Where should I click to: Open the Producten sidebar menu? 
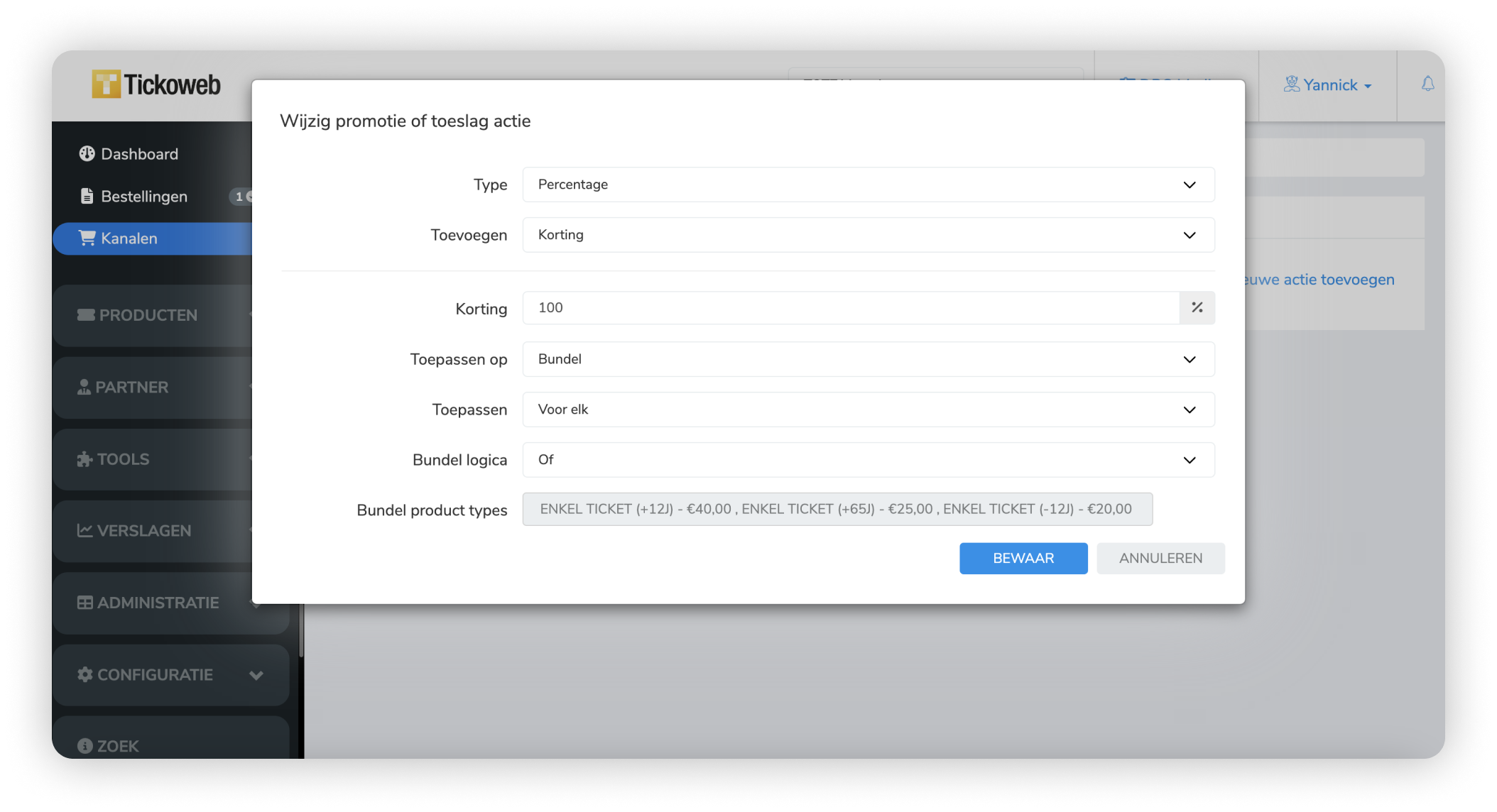[148, 315]
